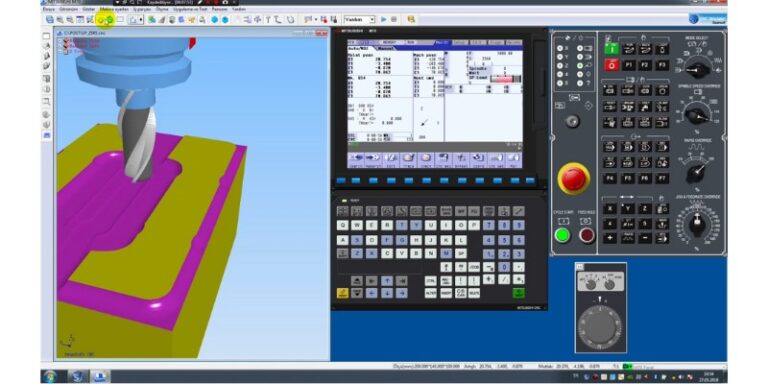Tap the EOB key on the keyboard
The height and width of the screenshot is (384, 768).
(474, 267)
